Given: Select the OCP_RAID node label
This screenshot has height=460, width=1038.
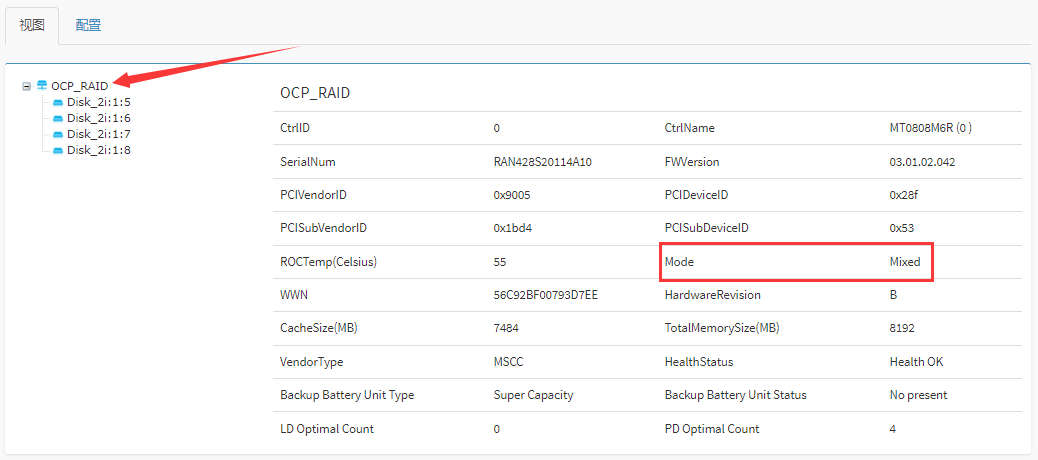Looking at the screenshot, I should click(79, 86).
